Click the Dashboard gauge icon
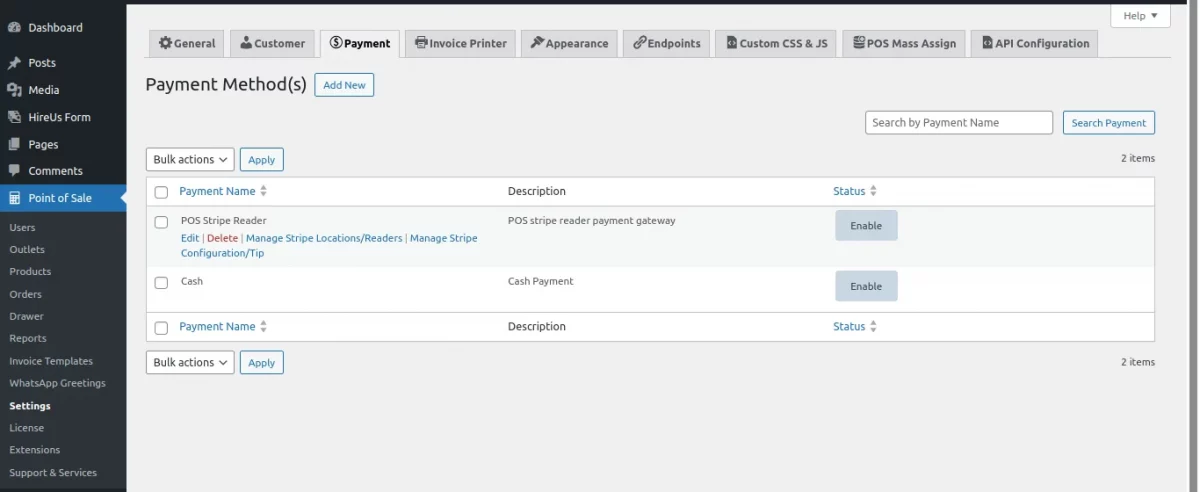This screenshot has height=492, width=1200. click(x=14, y=27)
